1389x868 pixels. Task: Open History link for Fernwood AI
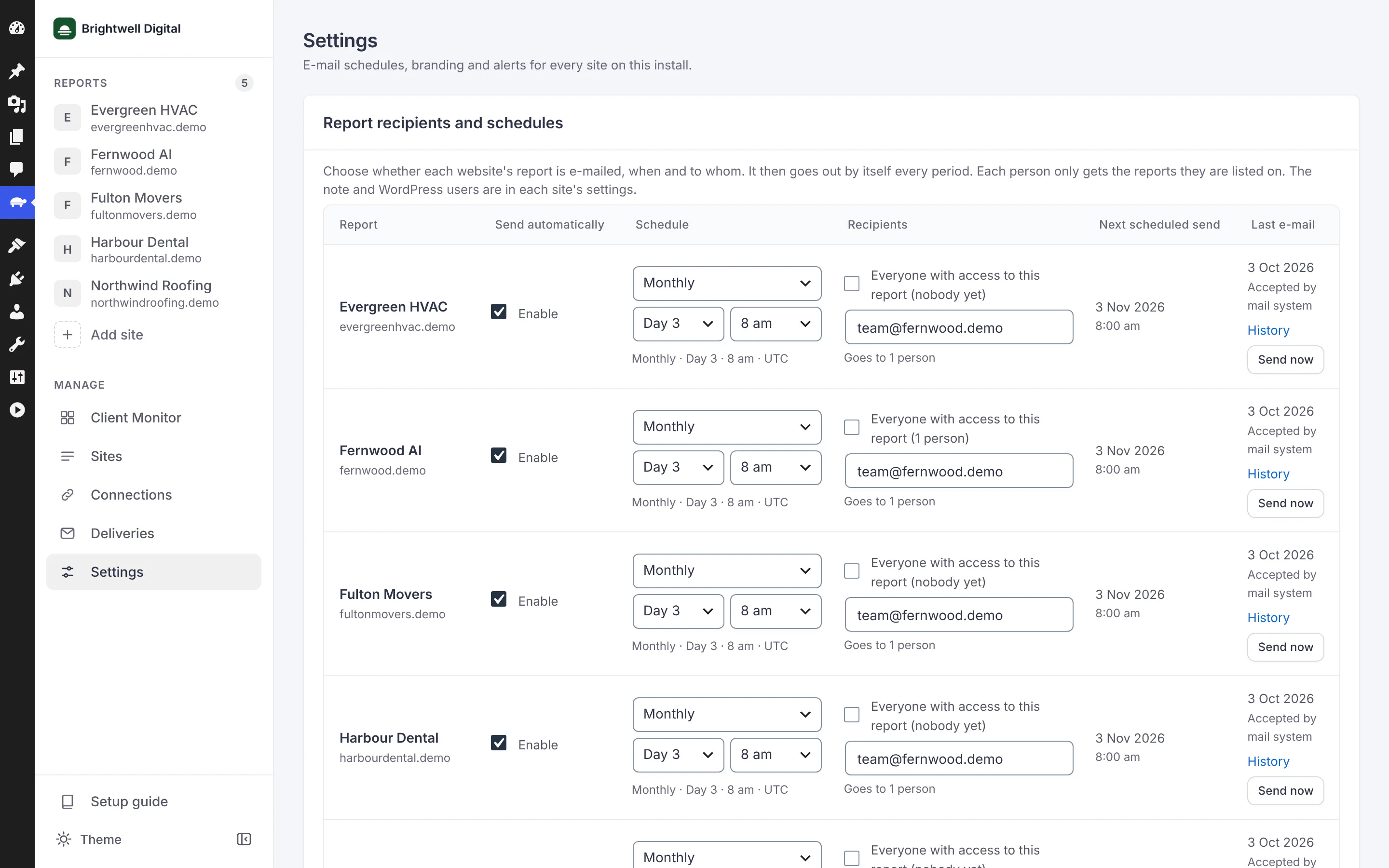pyautogui.click(x=1268, y=474)
